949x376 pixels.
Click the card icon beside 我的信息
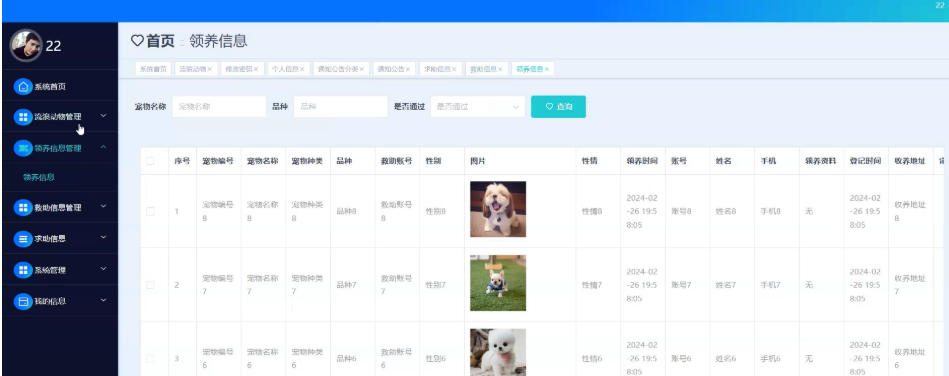[23, 301]
